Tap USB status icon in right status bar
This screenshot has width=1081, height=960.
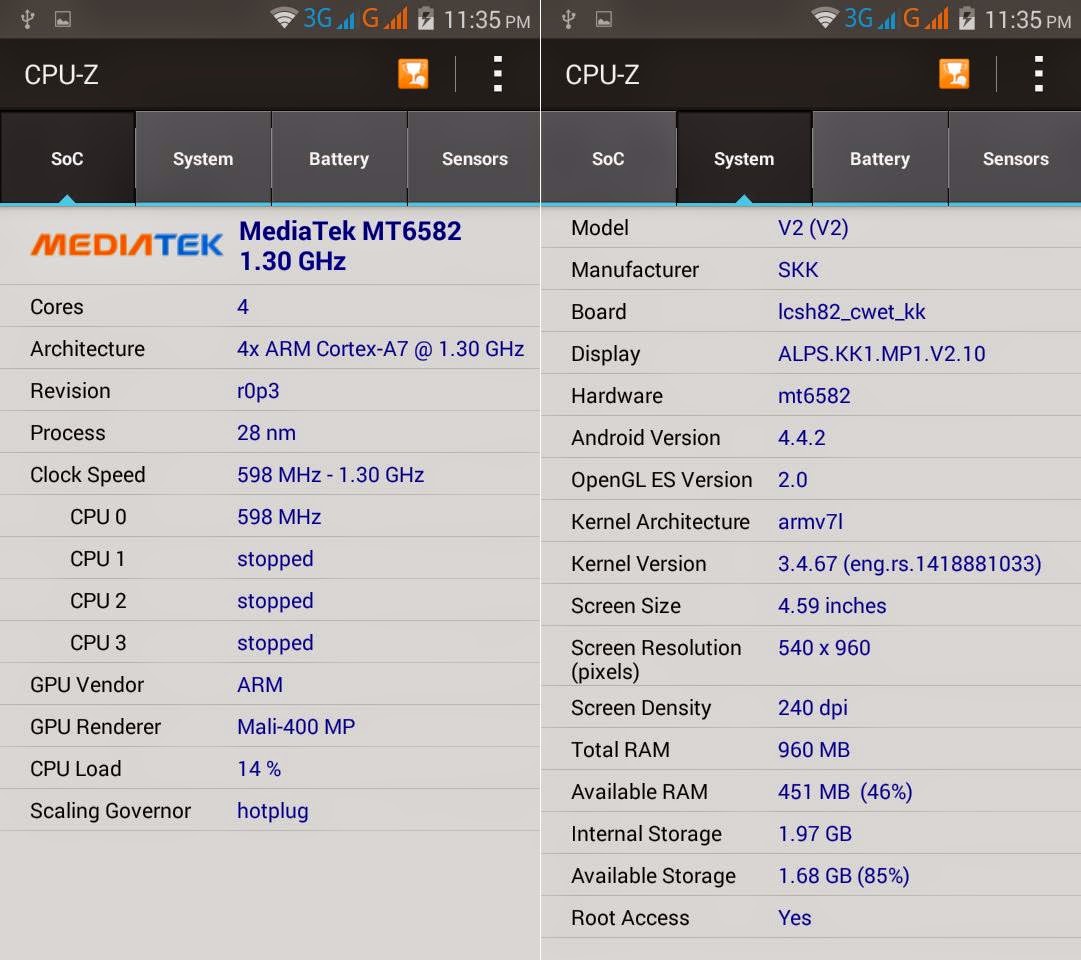click(x=569, y=19)
